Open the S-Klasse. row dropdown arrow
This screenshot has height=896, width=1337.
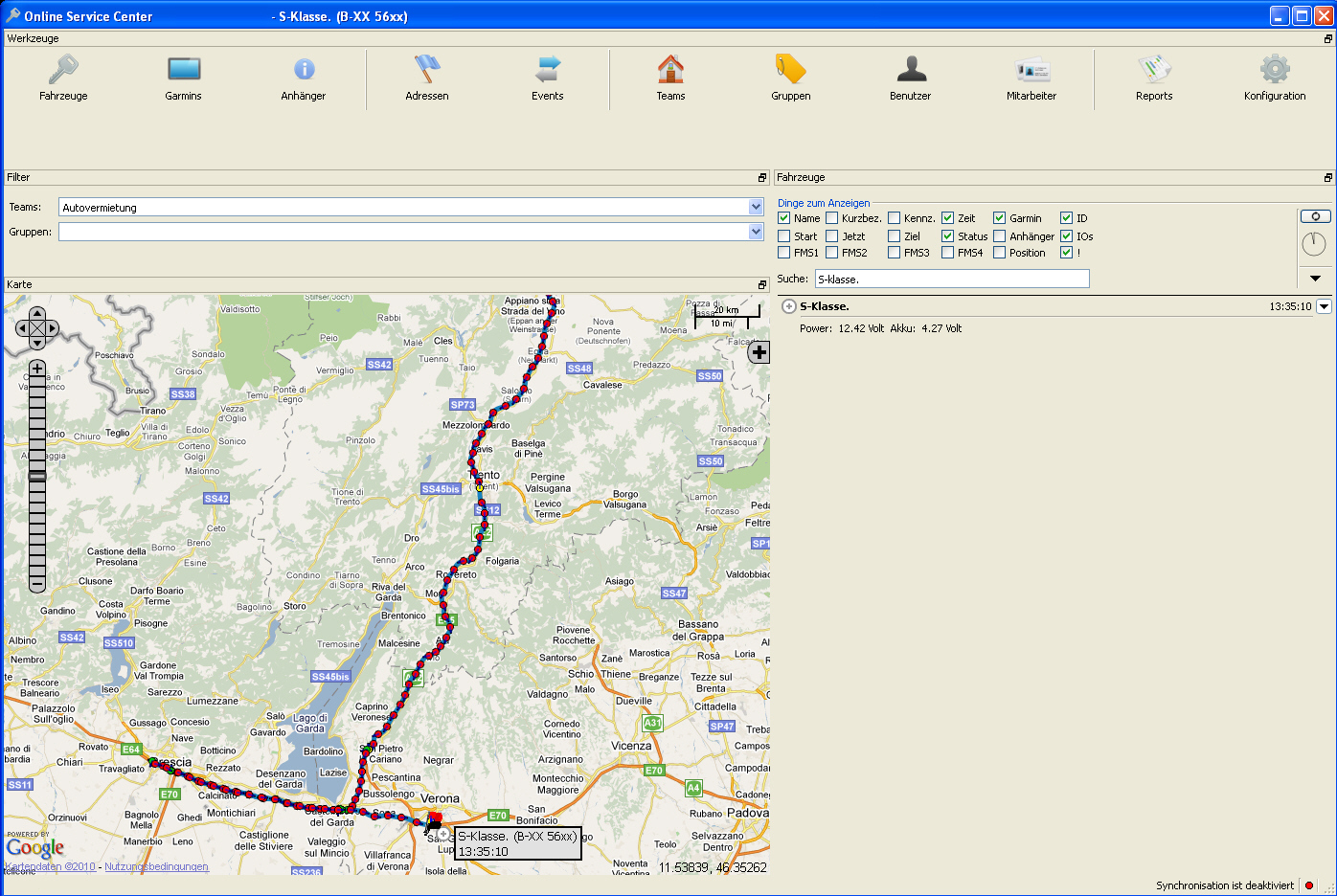[1324, 306]
